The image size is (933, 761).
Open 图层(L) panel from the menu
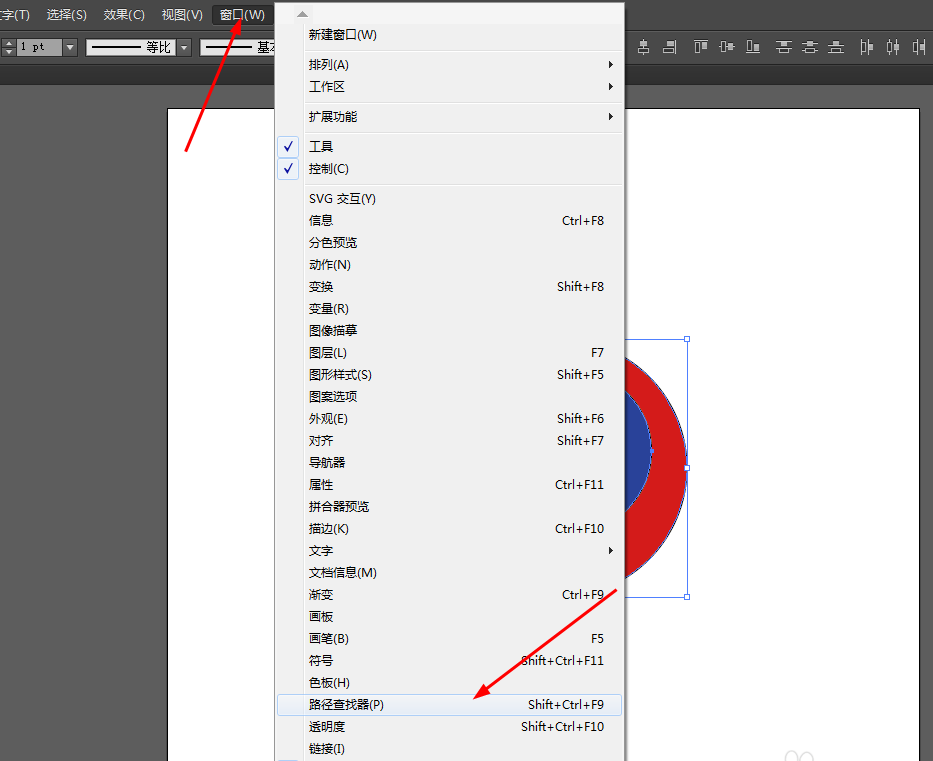pos(322,352)
